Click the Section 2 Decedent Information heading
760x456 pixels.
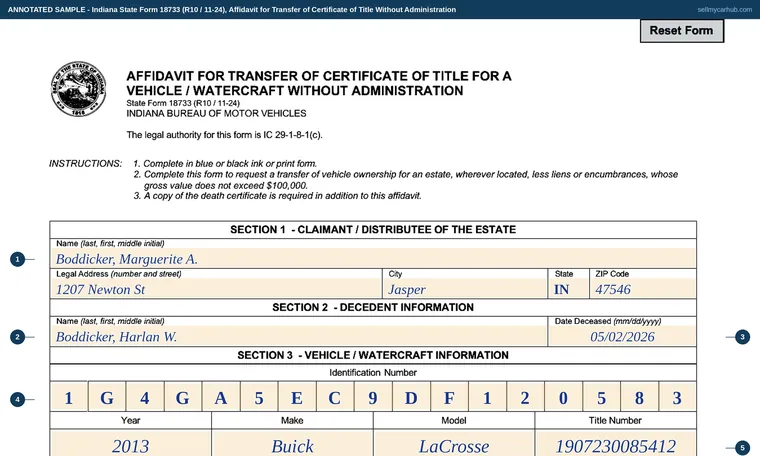(x=373, y=307)
